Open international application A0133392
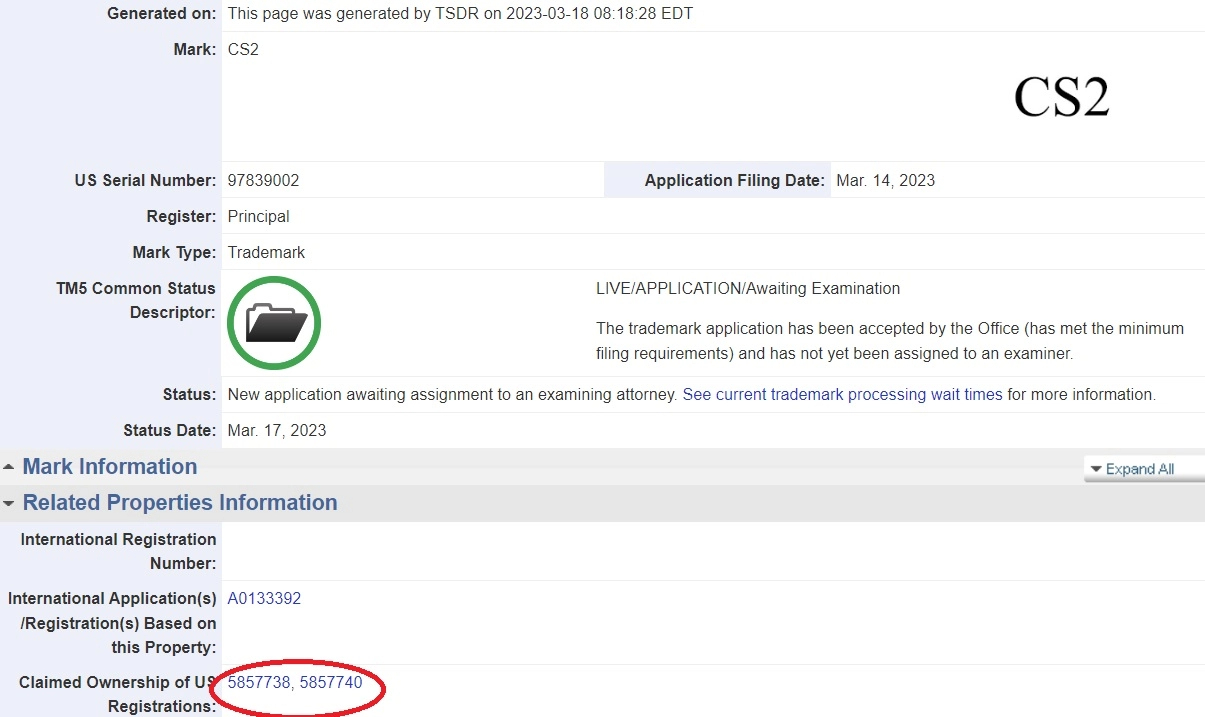 264,599
